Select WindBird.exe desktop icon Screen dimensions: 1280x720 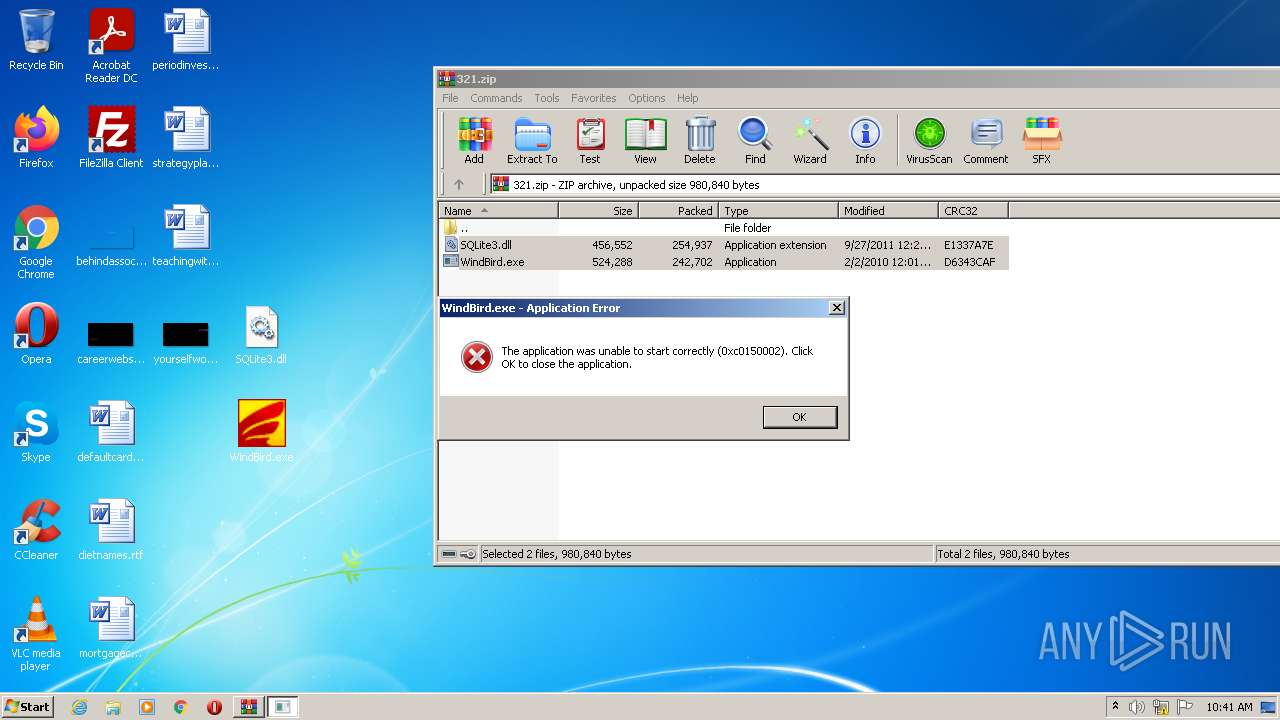[x=262, y=432]
